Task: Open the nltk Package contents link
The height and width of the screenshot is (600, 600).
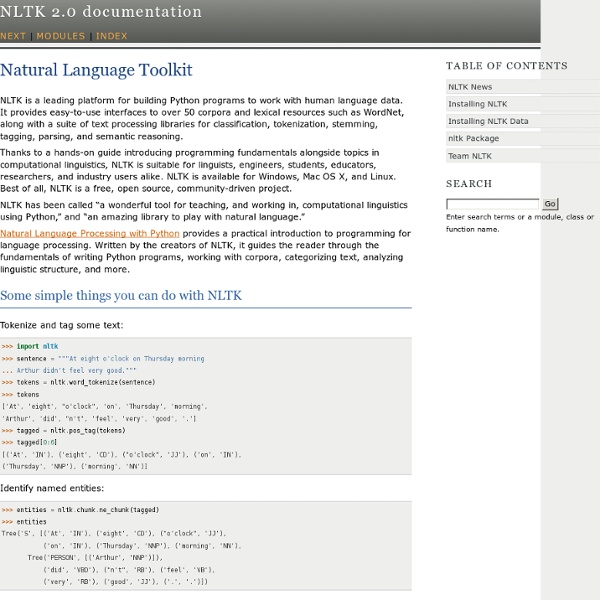Action: pos(473,139)
